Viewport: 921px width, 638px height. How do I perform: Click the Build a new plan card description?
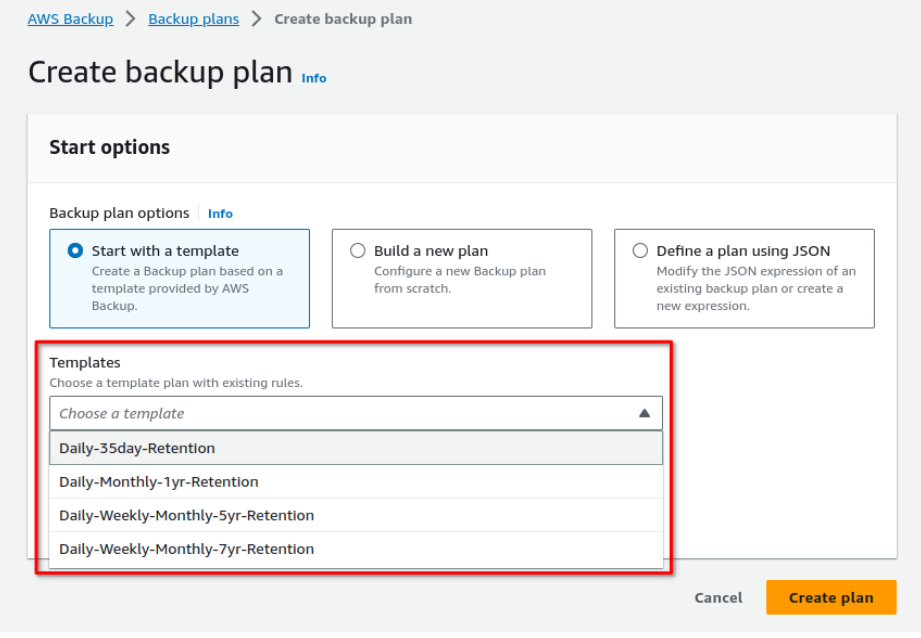point(460,280)
